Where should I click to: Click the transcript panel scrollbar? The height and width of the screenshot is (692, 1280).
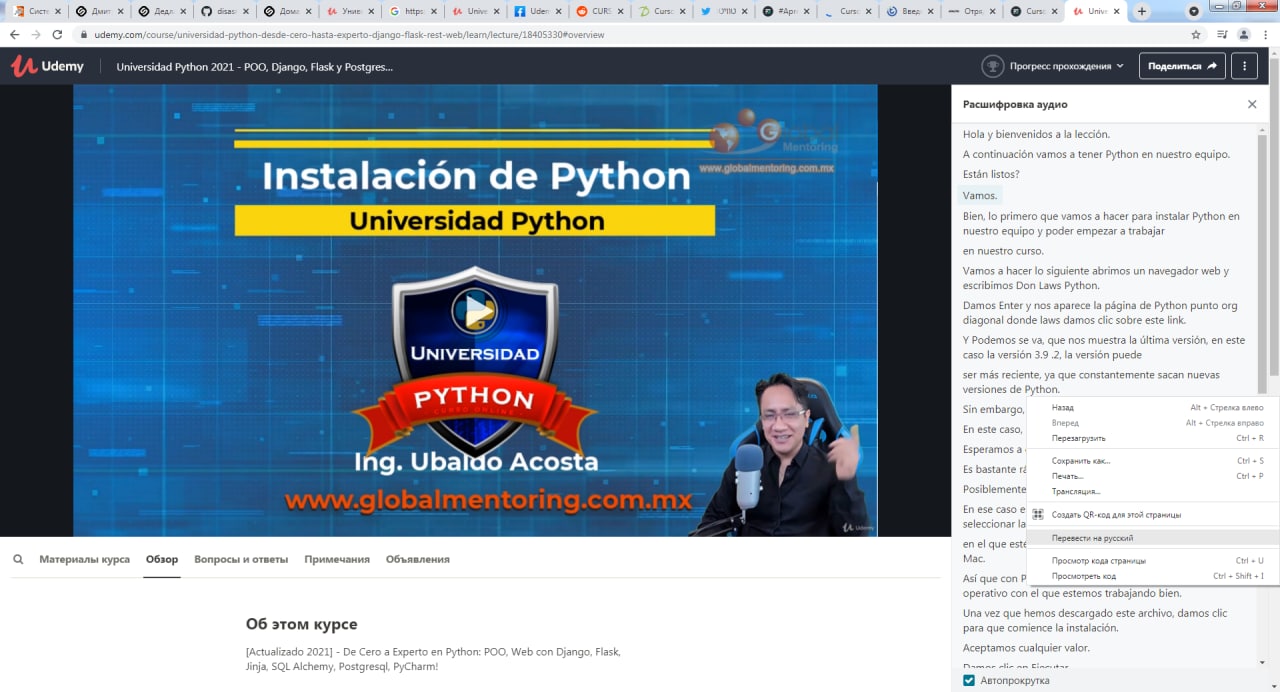coord(1262,260)
